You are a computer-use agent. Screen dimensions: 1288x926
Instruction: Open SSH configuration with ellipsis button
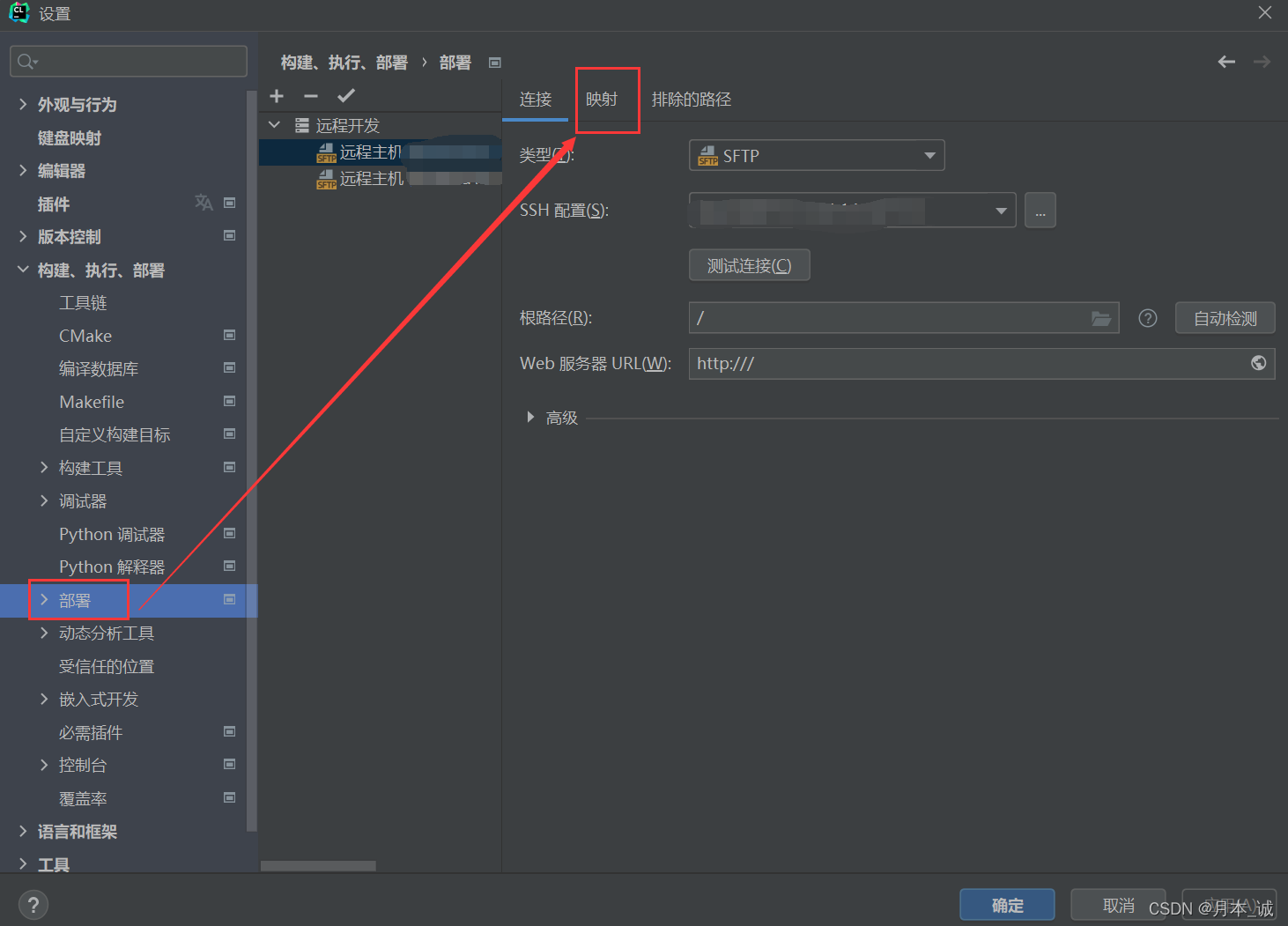tap(1040, 211)
